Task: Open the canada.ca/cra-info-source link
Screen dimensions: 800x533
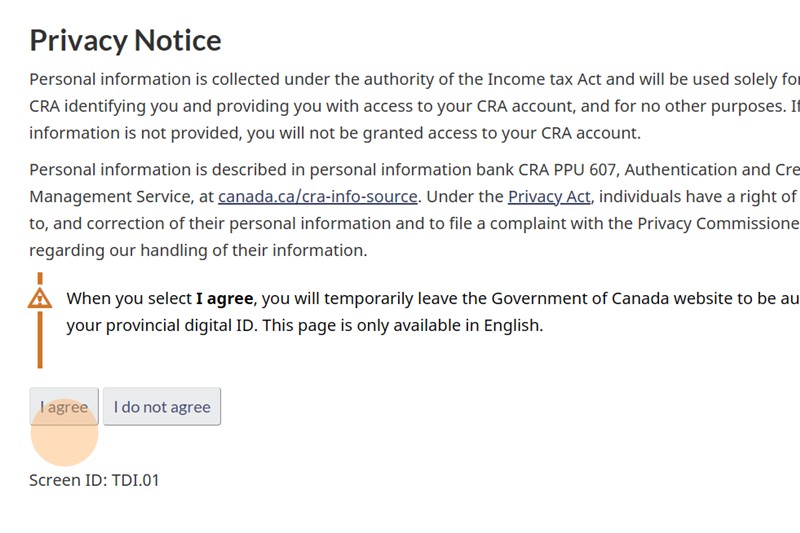Action: click(x=317, y=197)
